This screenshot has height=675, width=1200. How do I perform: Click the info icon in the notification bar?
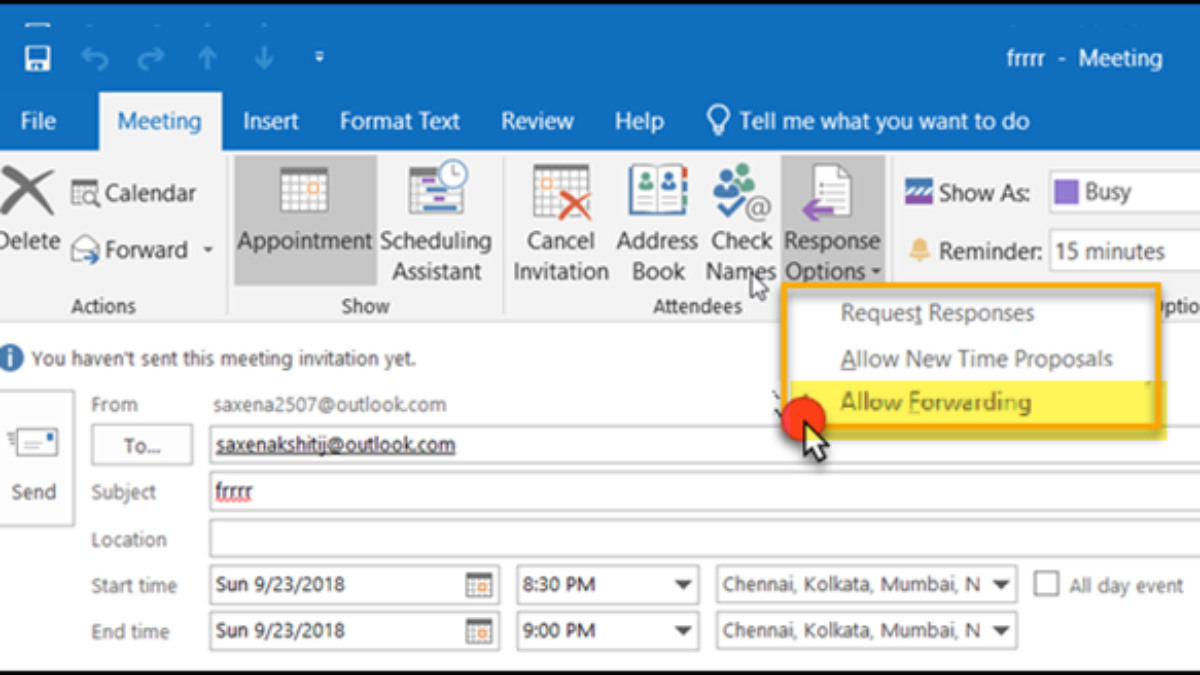(x=12, y=357)
